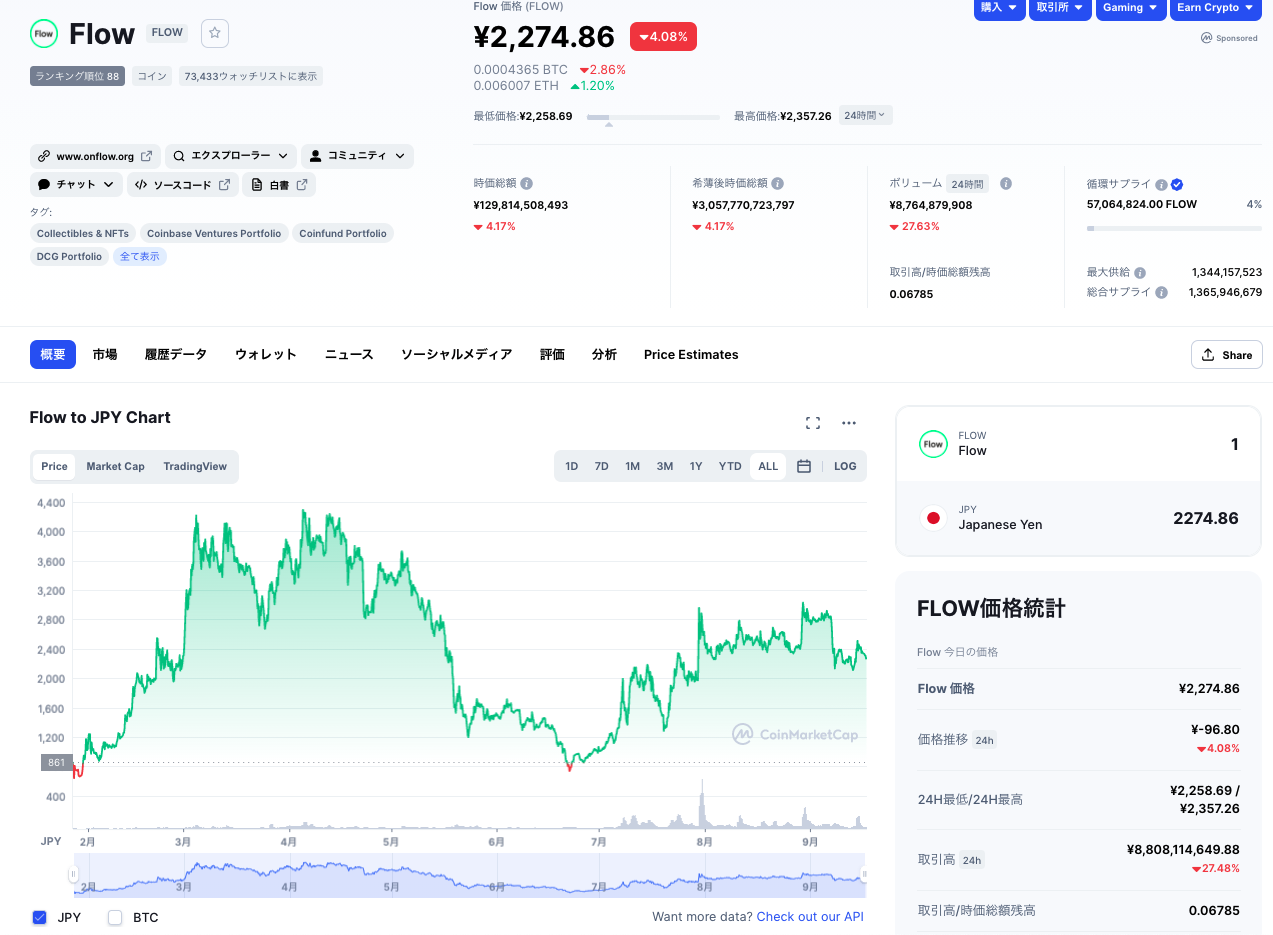The height and width of the screenshot is (935, 1273).
Task: Uncheck the JPY checkbox under the chart
Action: [40, 917]
